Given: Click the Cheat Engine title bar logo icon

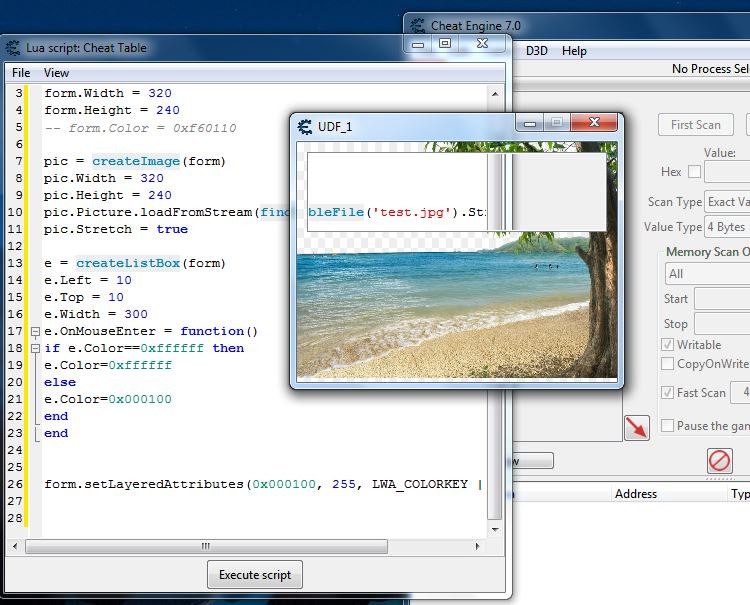Looking at the screenshot, I should point(416,26).
